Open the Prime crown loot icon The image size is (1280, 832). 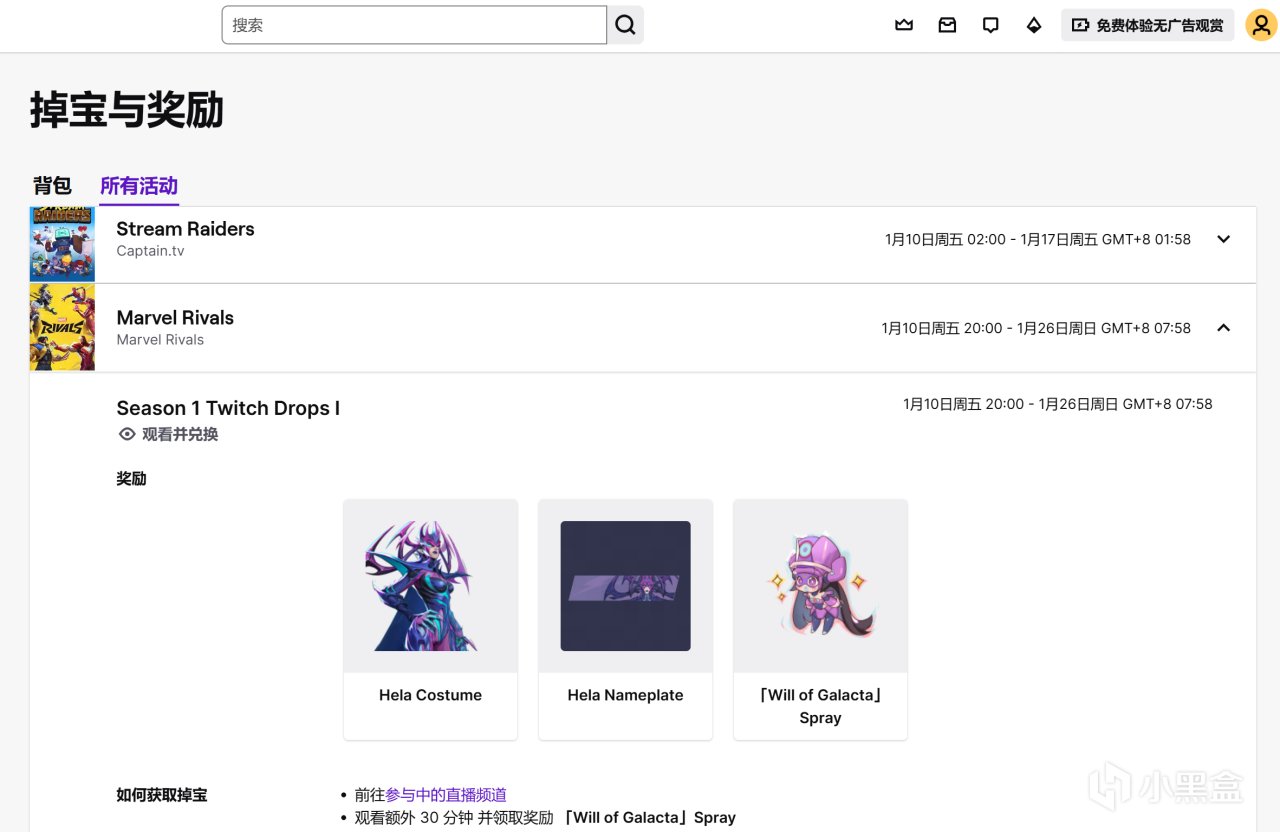(904, 25)
